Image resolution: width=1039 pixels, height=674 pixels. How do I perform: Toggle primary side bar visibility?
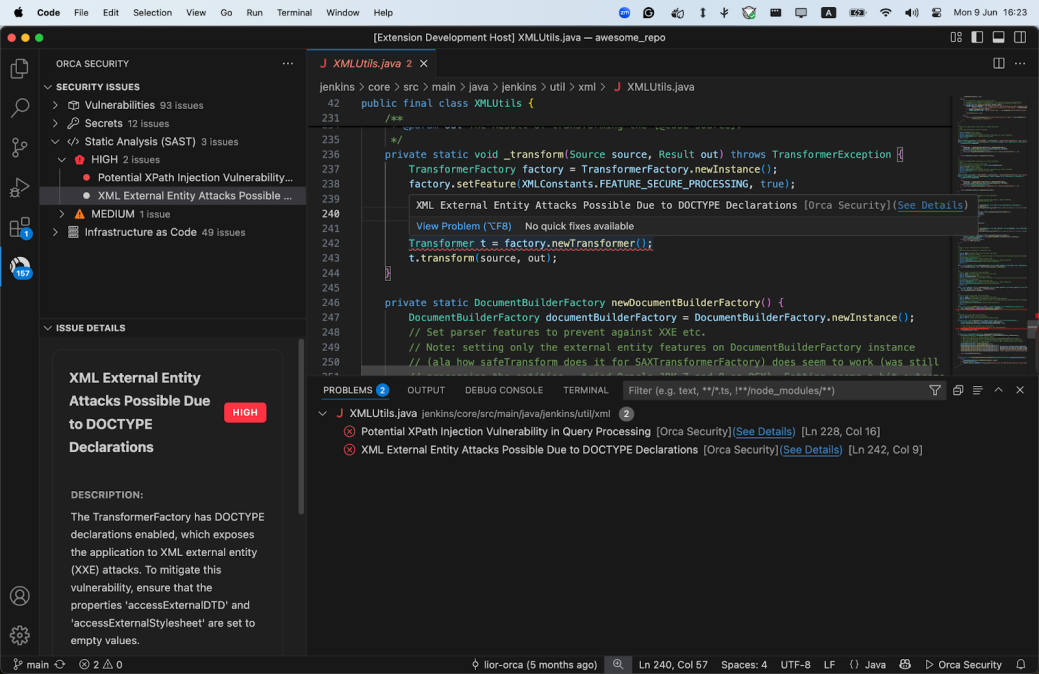pyautogui.click(x=977, y=37)
